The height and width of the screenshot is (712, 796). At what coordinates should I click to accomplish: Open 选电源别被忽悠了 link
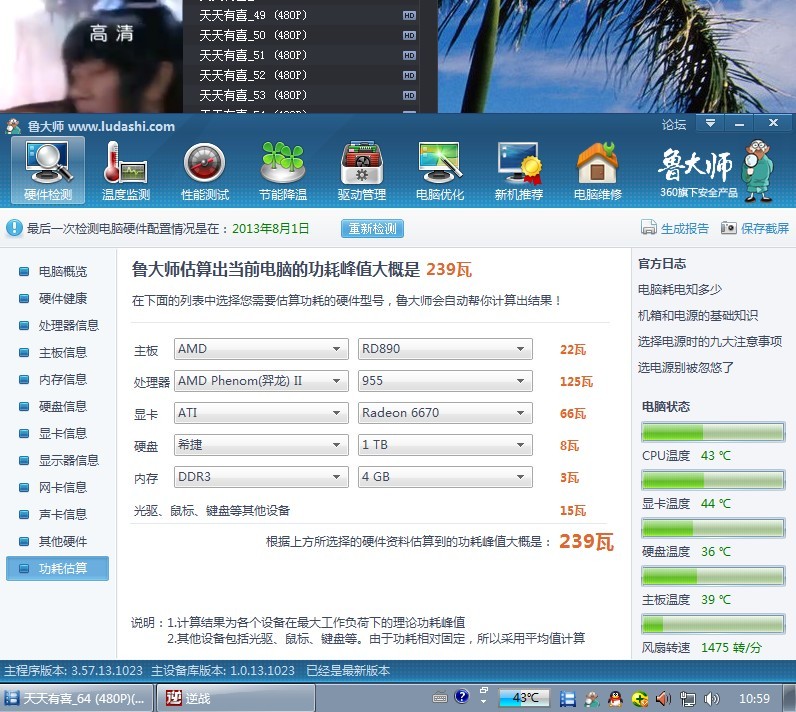685,367
